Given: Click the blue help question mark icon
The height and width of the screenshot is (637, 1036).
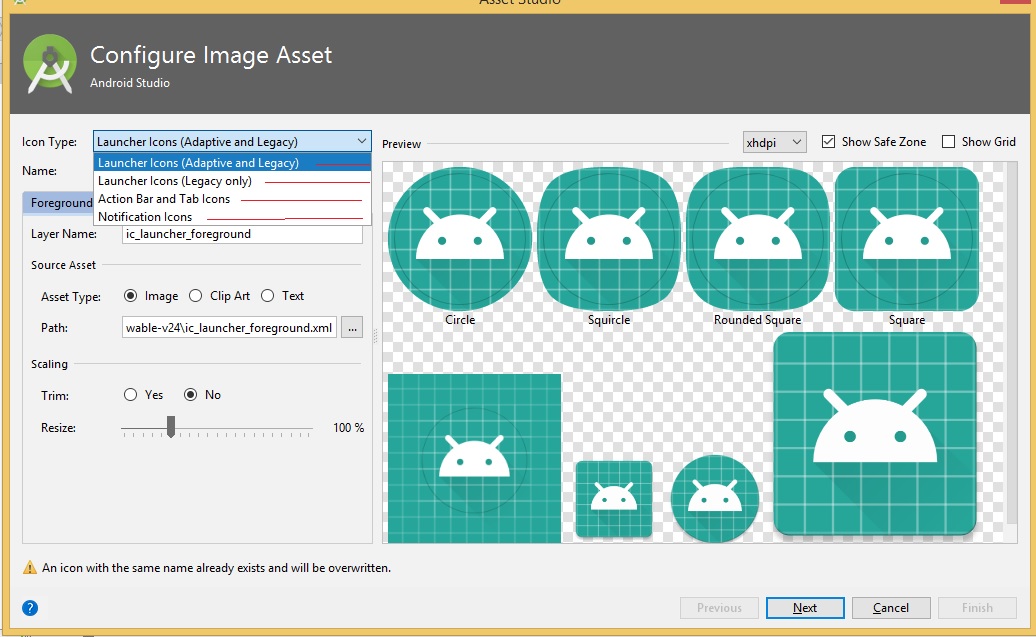Looking at the screenshot, I should click(30, 608).
